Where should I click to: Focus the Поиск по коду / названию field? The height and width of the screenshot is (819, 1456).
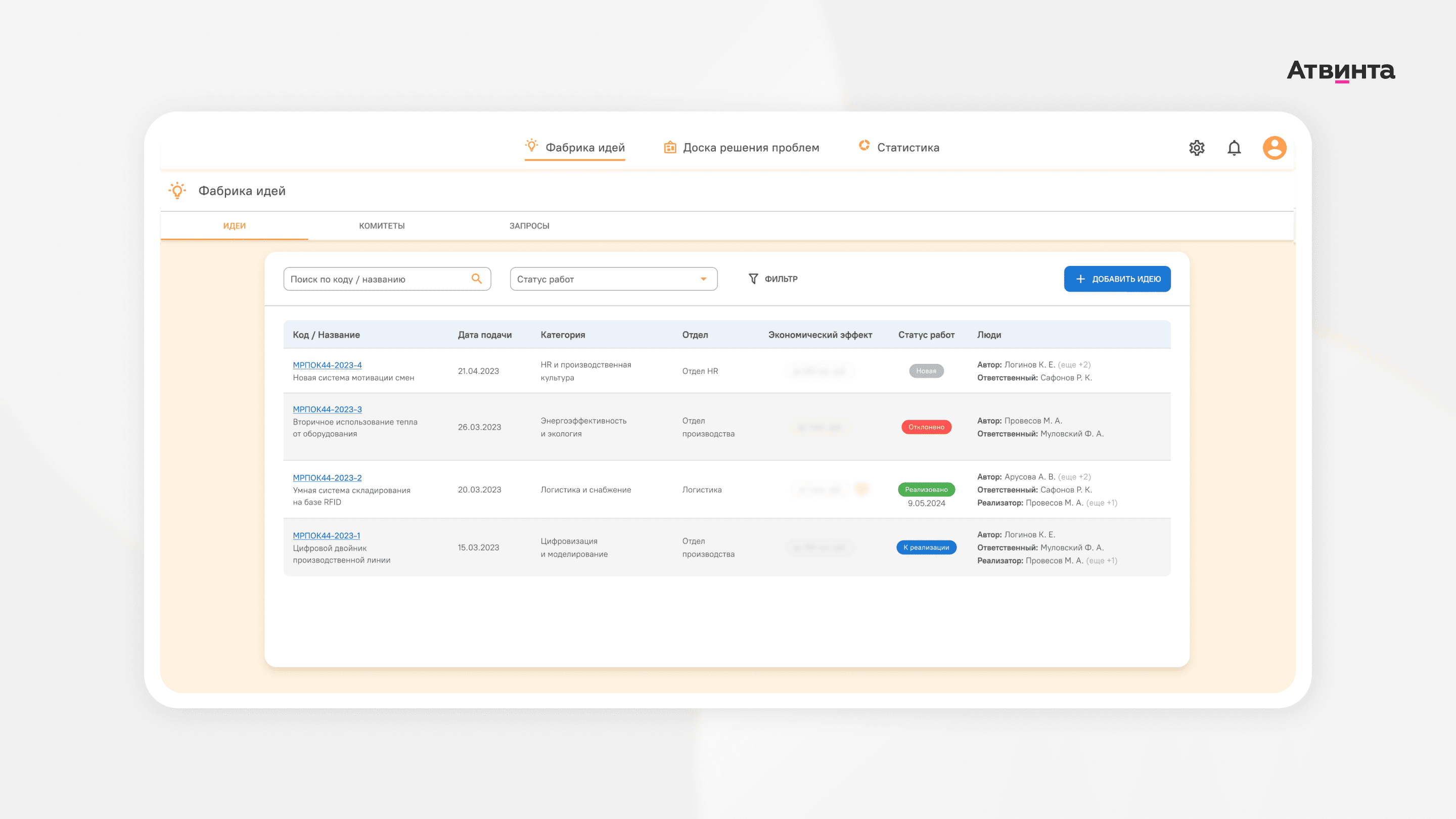(387, 279)
